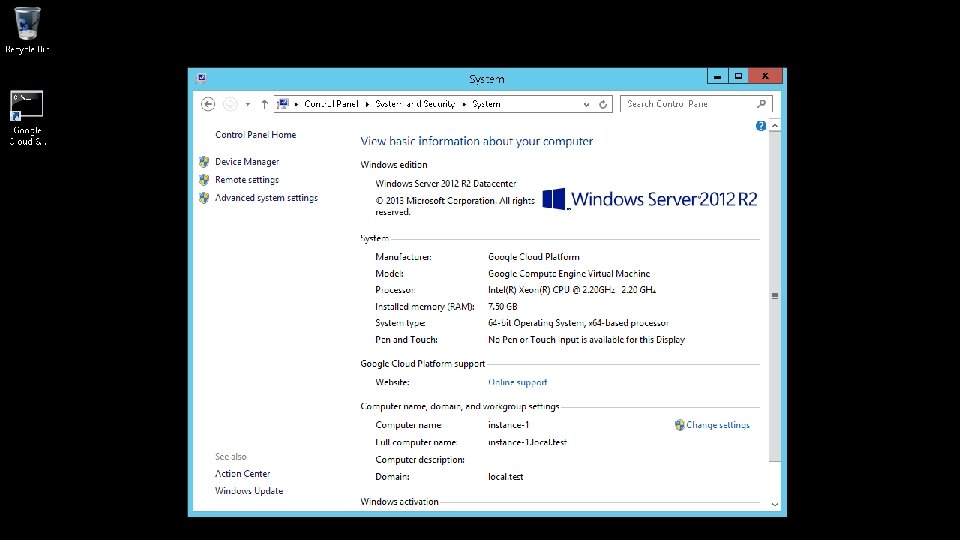Click the shield icon beside Remote settings
The image size is (960, 540).
pos(204,179)
